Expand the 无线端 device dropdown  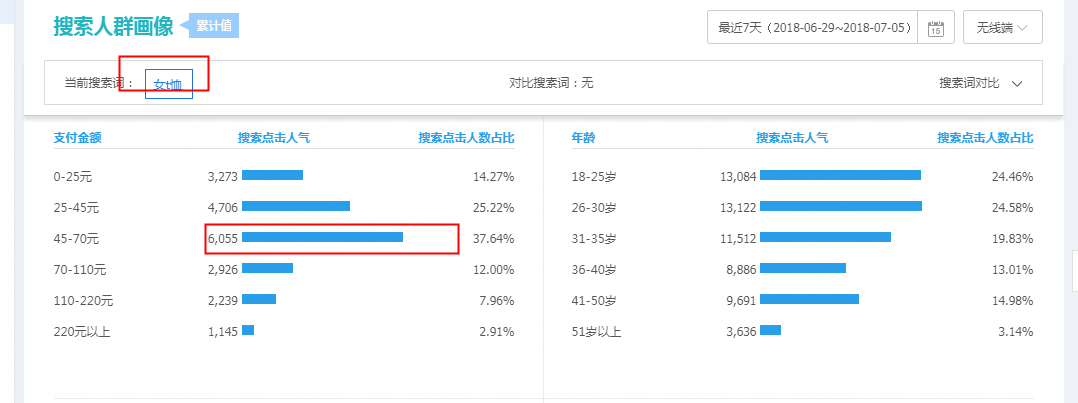(x=1002, y=28)
